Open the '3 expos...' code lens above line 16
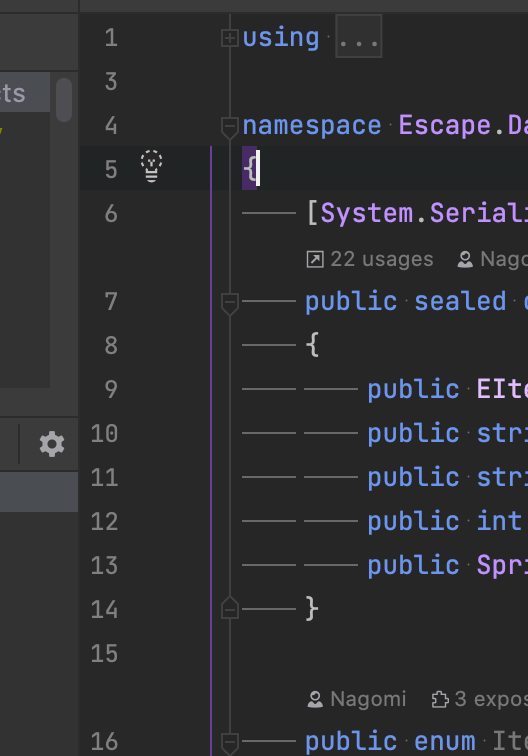Viewport: 528px width, 756px height. pos(491,699)
